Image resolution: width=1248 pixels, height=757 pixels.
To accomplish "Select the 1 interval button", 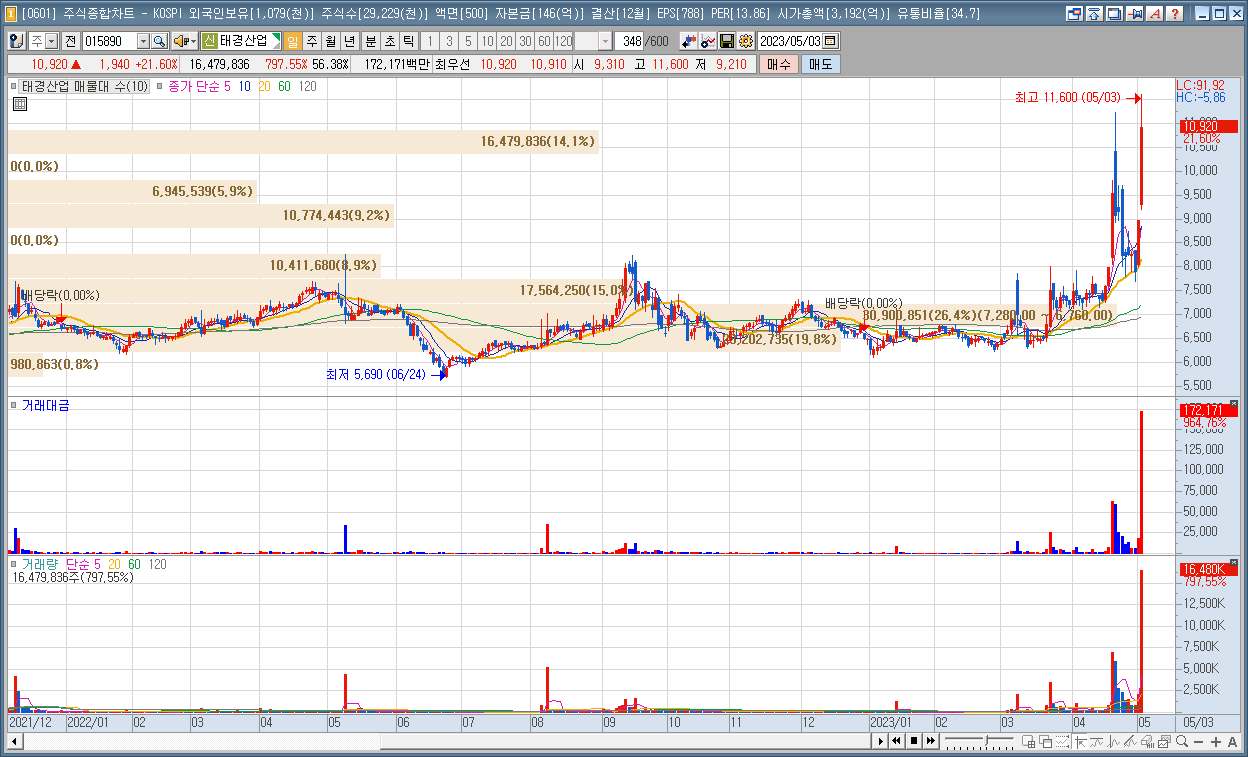I will click(x=429, y=41).
